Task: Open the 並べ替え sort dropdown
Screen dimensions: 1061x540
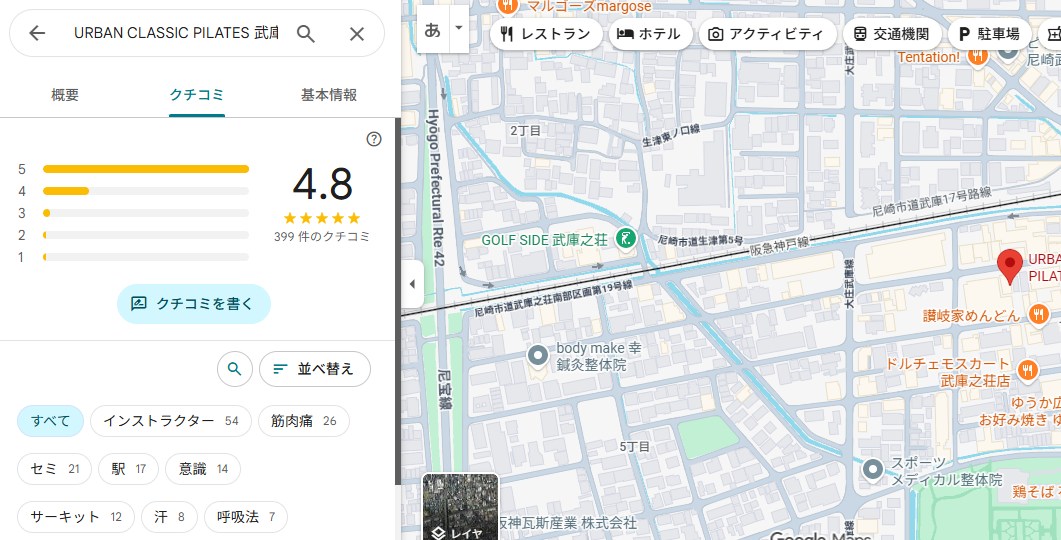Action: point(315,369)
